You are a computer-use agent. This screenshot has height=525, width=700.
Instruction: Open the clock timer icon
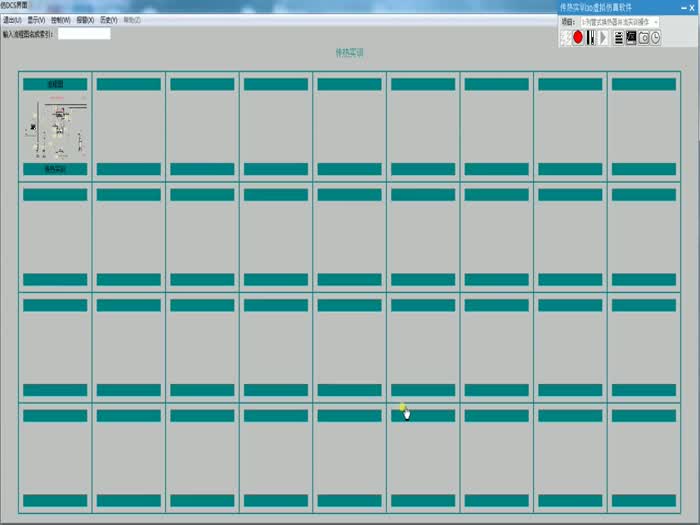[x=657, y=37]
